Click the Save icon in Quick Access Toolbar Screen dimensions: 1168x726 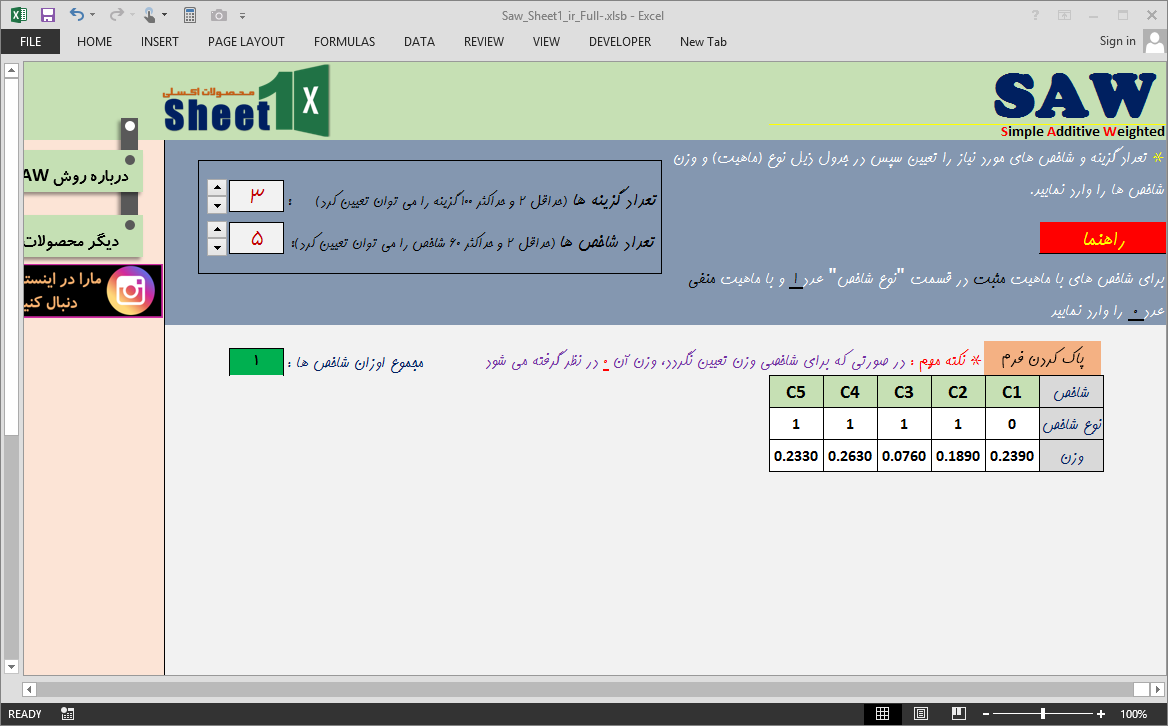(x=48, y=15)
